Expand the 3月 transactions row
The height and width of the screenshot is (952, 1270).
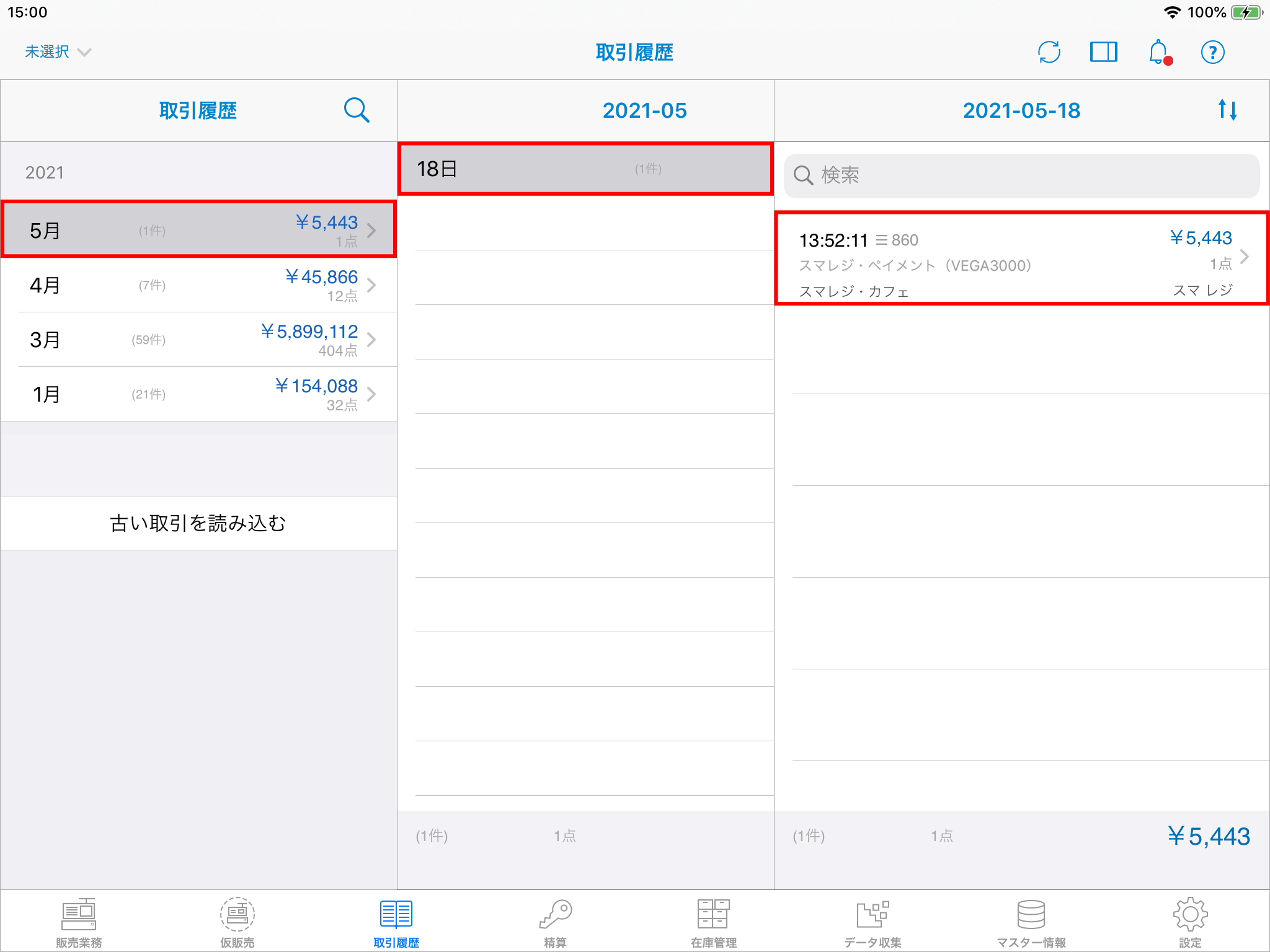click(x=198, y=340)
